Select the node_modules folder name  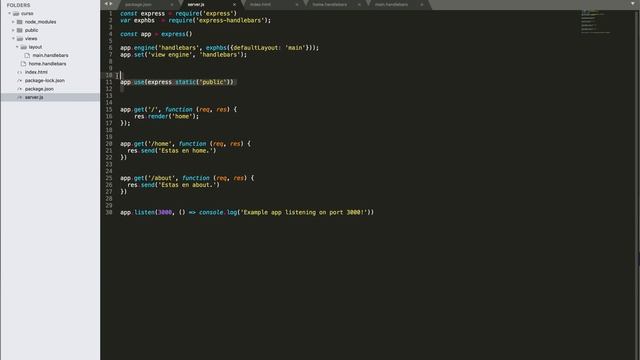click(40, 22)
